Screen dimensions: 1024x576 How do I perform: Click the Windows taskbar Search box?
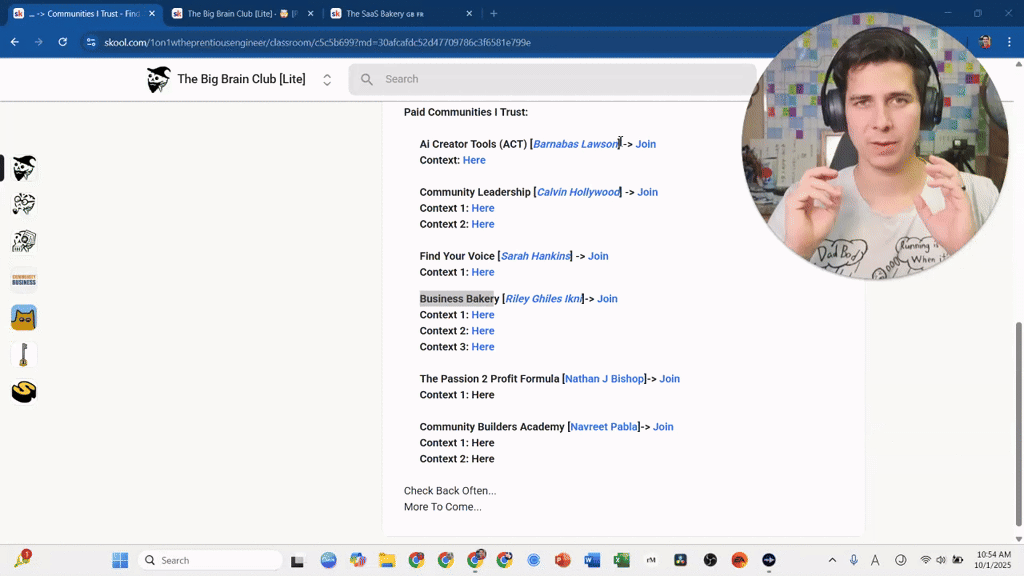pyautogui.click(x=210, y=560)
